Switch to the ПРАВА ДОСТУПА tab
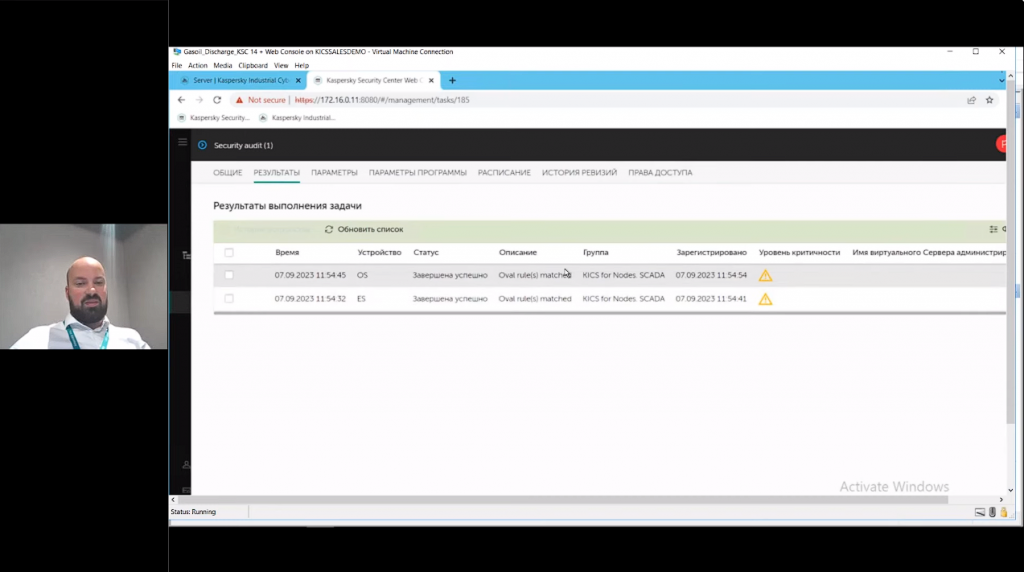 click(660, 172)
